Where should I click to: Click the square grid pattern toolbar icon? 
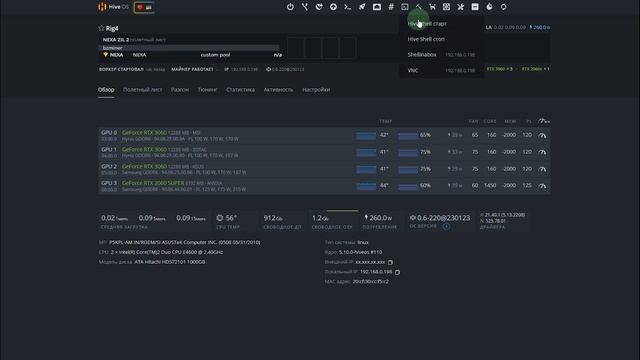(x=447, y=7)
